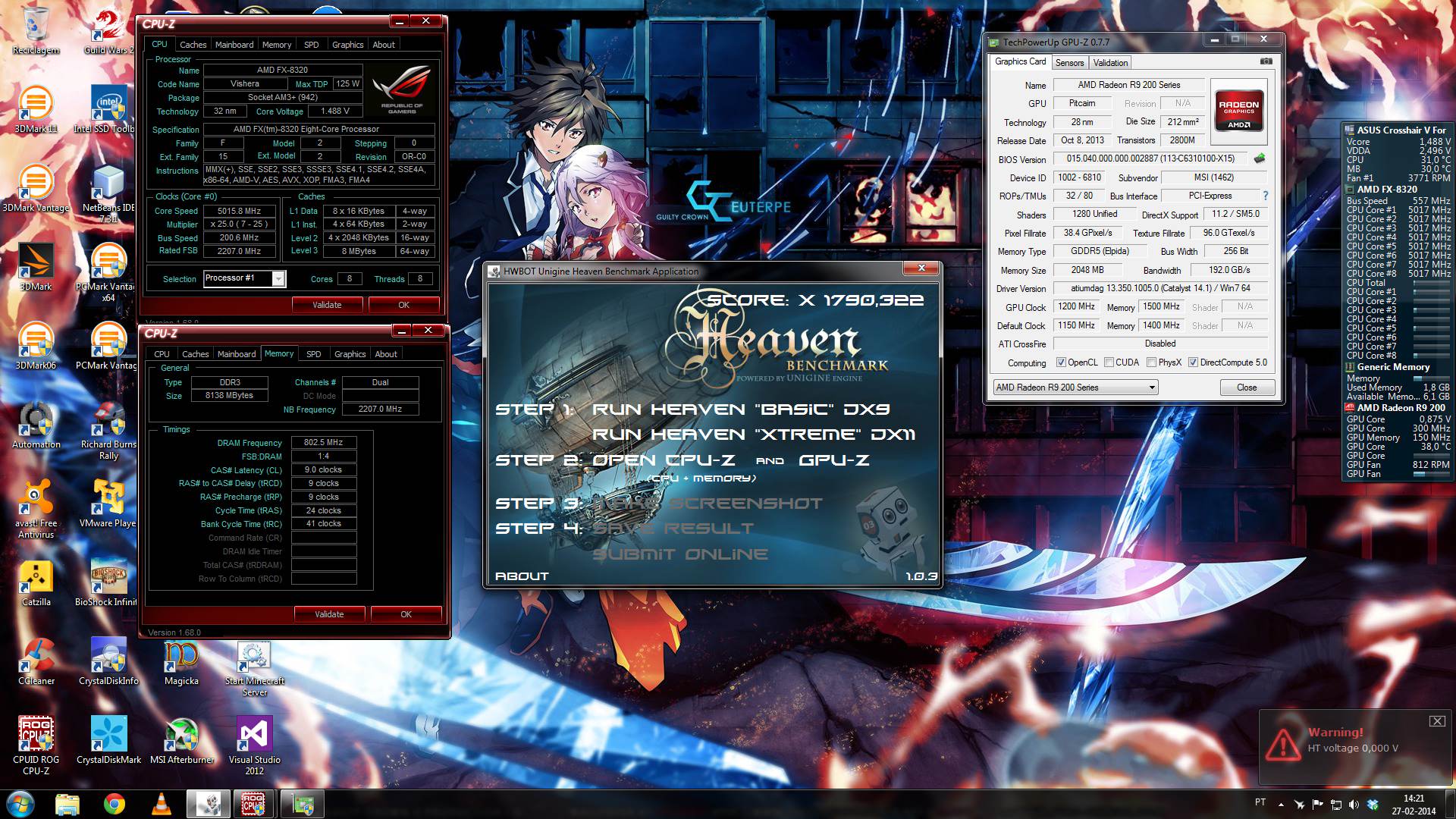Viewport: 1456px width, 819px height.
Task: Launch the Magicka desktop icon
Action: tap(181, 661)
